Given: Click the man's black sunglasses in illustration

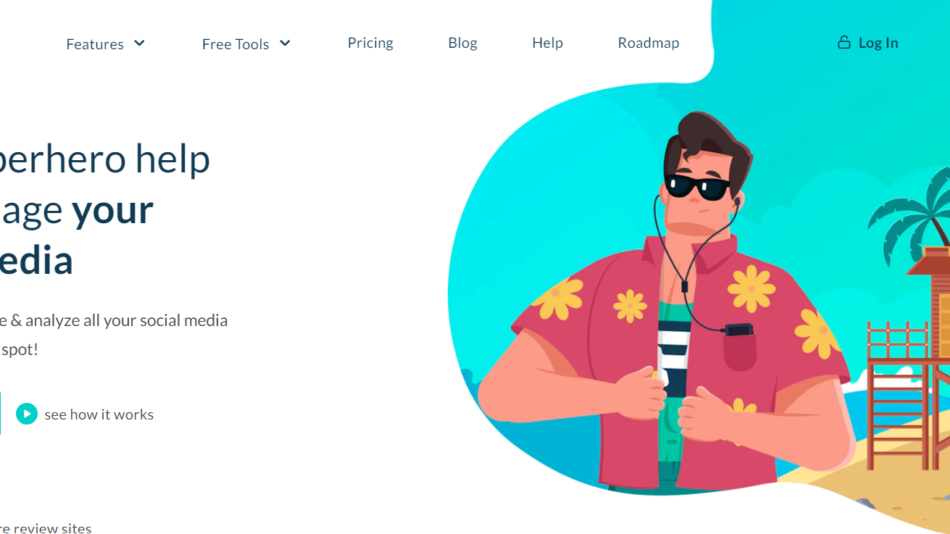Looking at the screenshot, I should (x=697, y=187).
